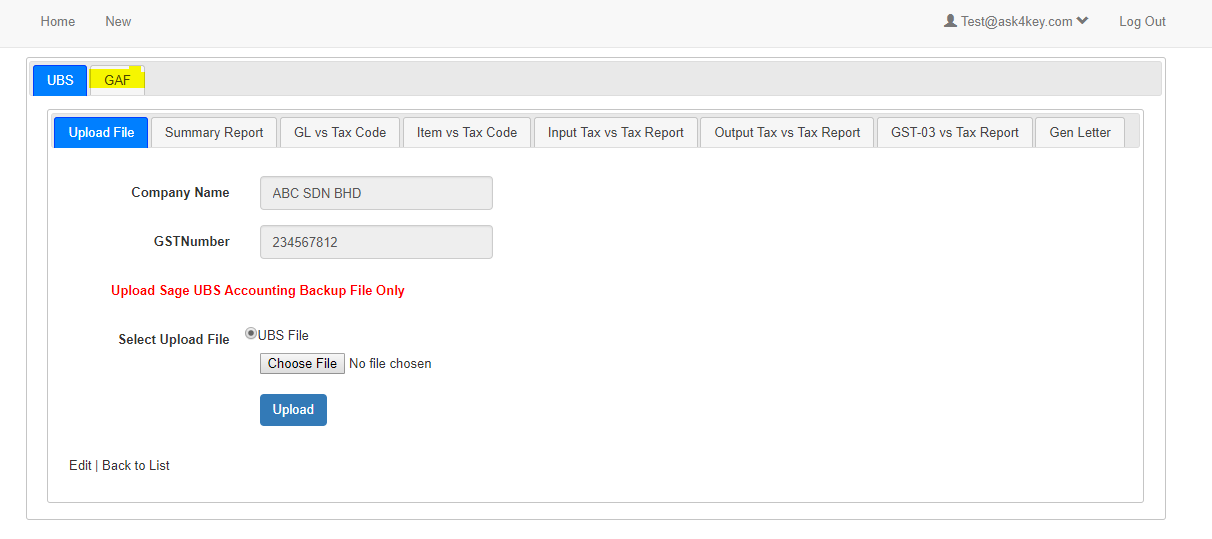The image size is (1212, 539).
Task: Click the blue Upload button
Action: [x=293, y=409]
